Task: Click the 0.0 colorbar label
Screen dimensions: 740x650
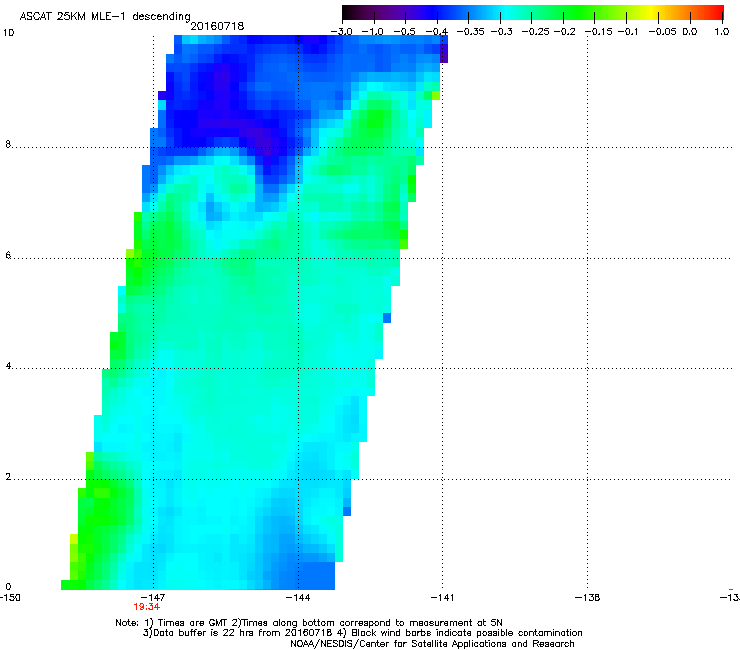Action: [x=690, y=32]
